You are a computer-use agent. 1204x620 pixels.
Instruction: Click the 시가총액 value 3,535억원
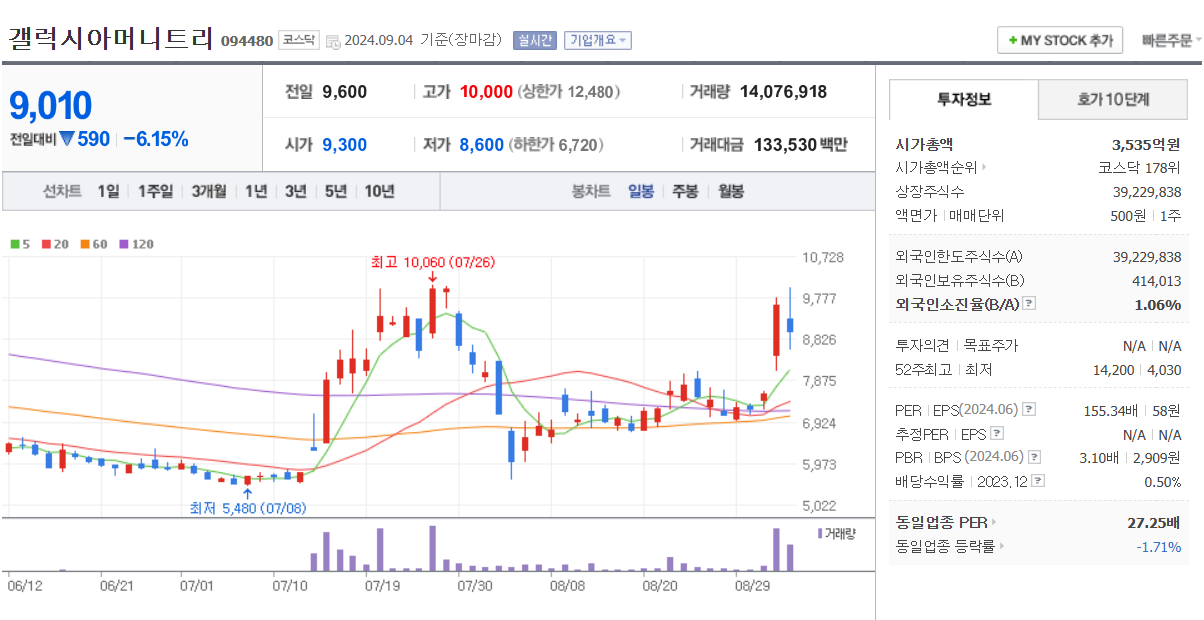(1146, 144)
